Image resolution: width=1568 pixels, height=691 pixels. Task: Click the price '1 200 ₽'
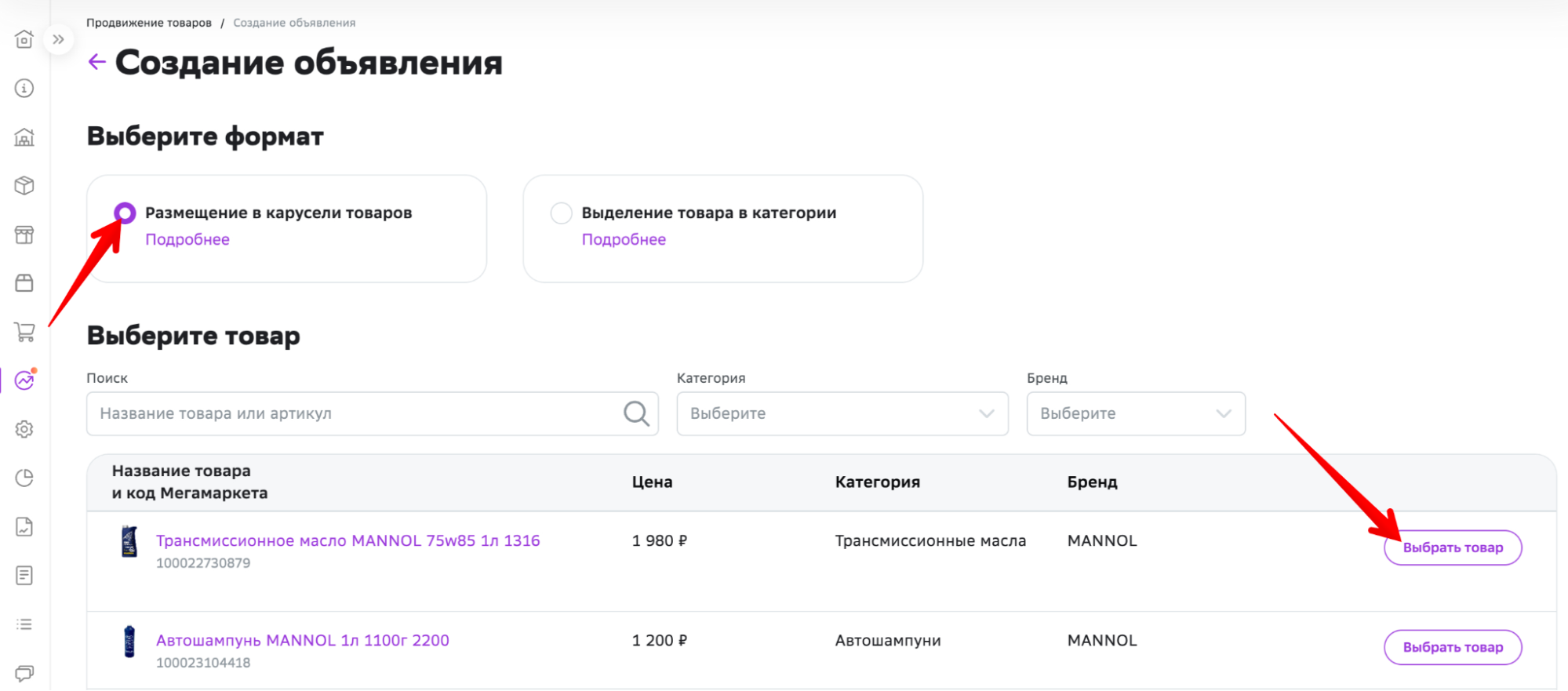[660, 640]
